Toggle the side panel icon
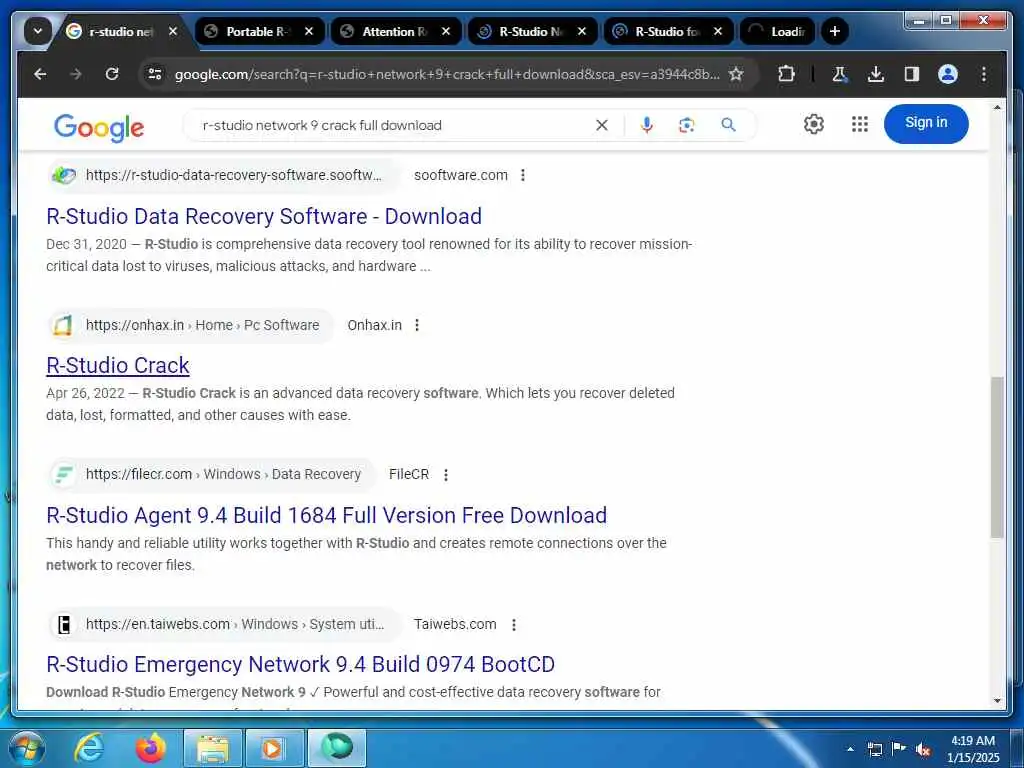 (x=912, y=74)
